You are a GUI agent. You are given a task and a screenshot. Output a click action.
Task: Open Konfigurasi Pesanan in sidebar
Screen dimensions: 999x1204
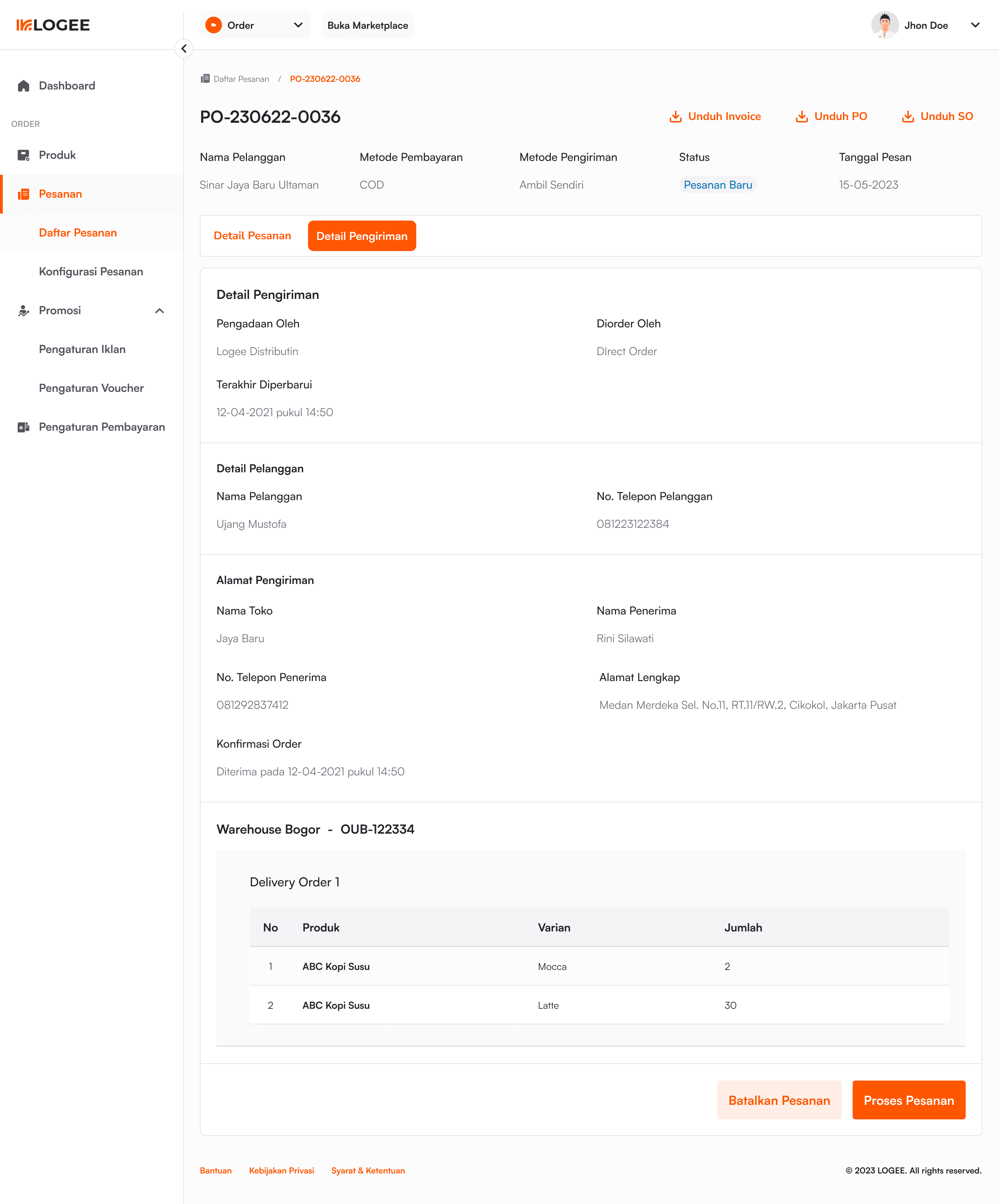(x=91, y=272)
